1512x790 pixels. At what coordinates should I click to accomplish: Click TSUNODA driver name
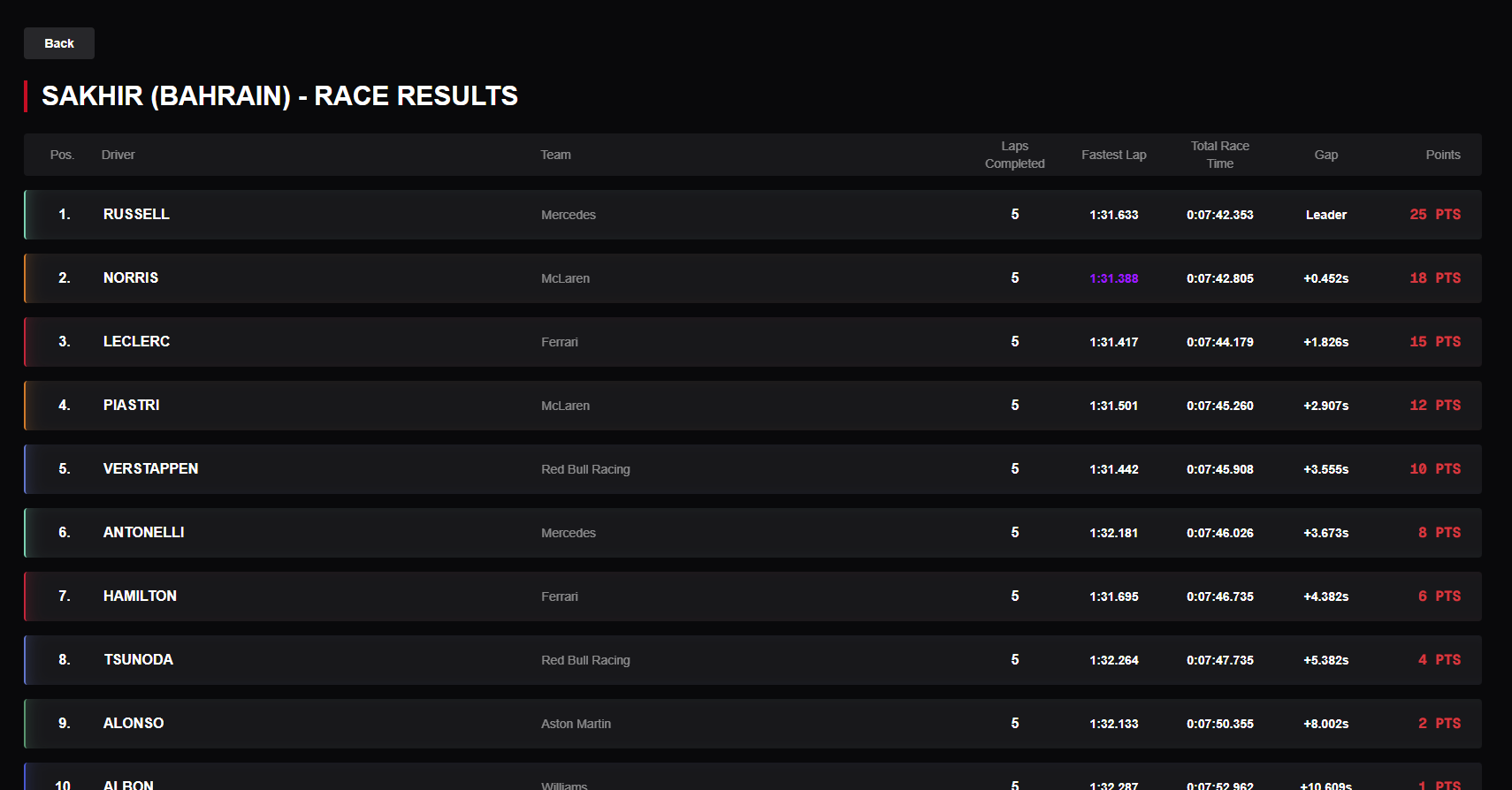(x=138, y=659)
